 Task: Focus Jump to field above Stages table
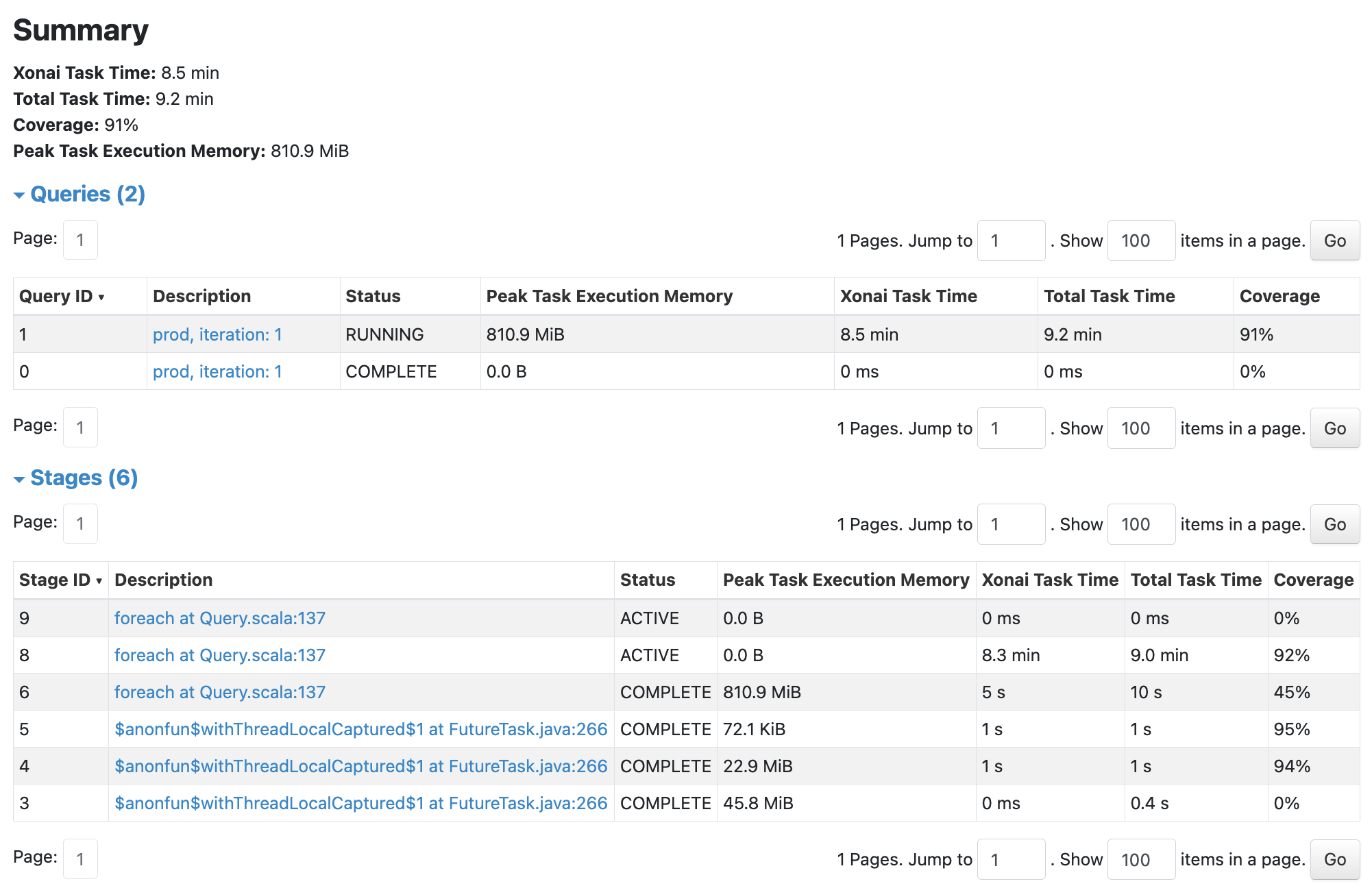(1011, 524)
